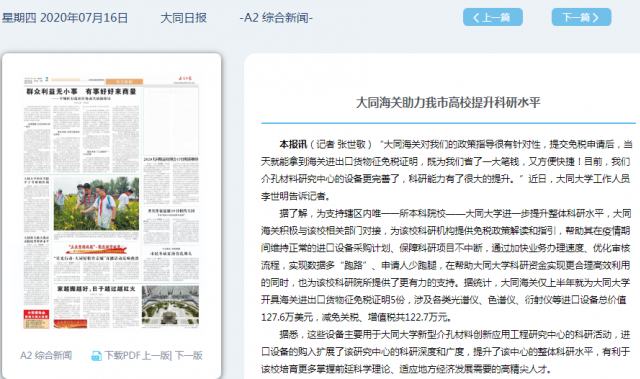The width and height of the screenshot is (640, 379).
Task: Click the 本报讯 byline at the start of the article
Action: tap(293, 144)
